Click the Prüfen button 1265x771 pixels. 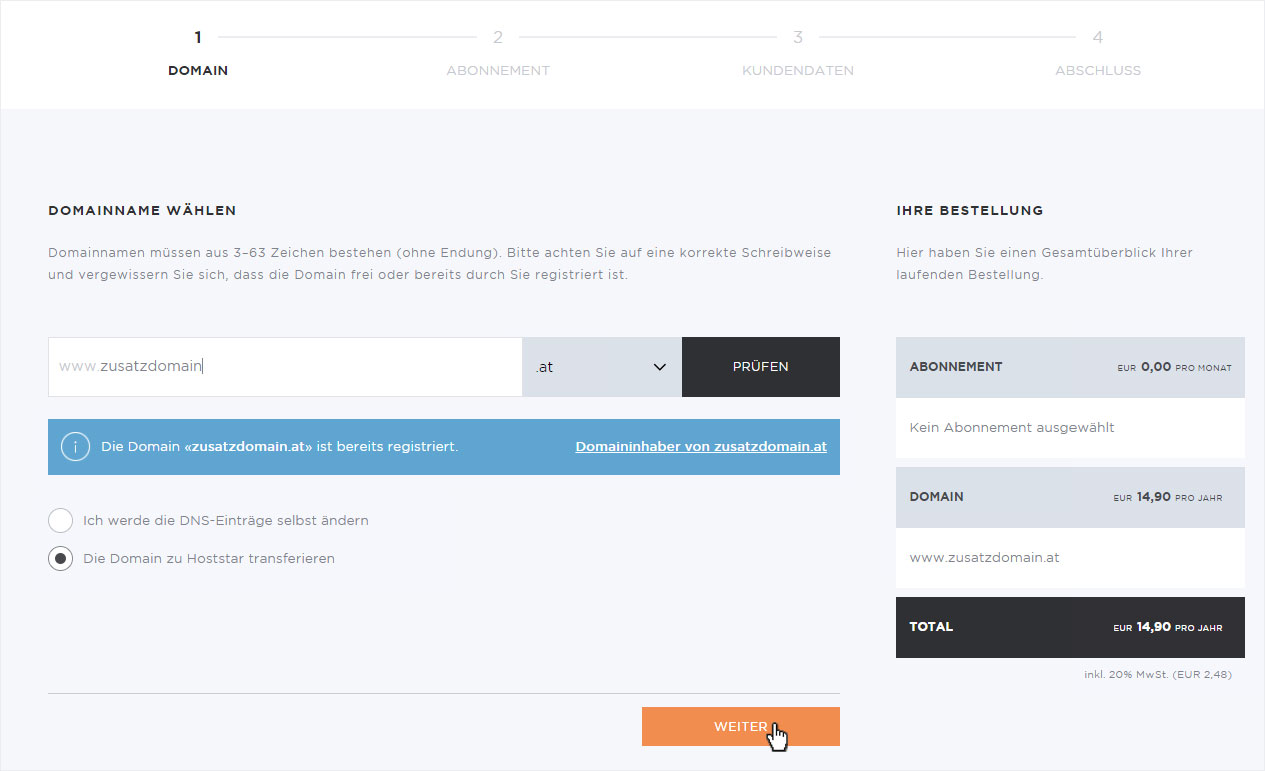(x=761, y=367)
